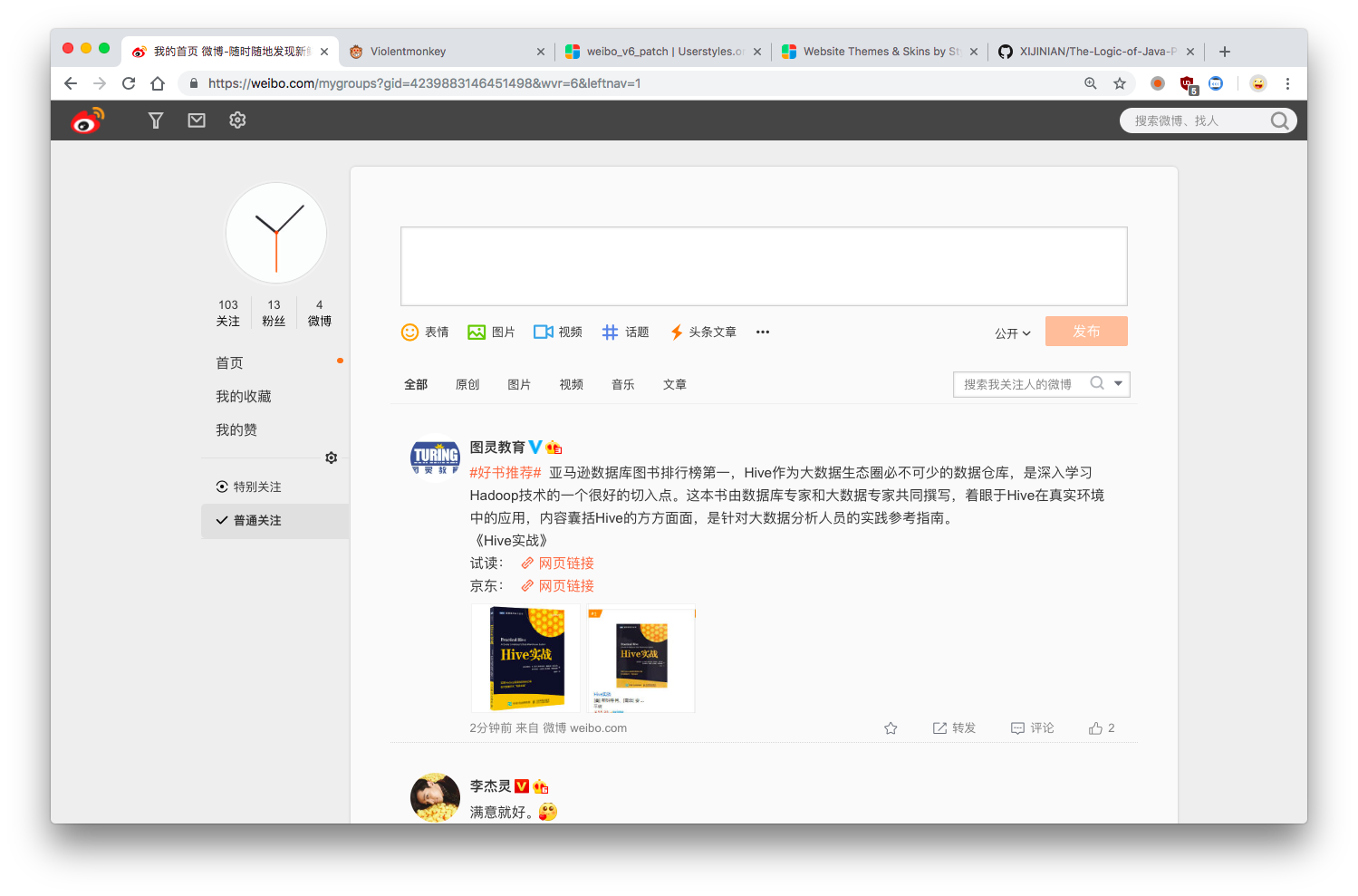The image size is (1358, 896).
Task: Open the 京东 网页链接 link
Action: coord(558,586)
